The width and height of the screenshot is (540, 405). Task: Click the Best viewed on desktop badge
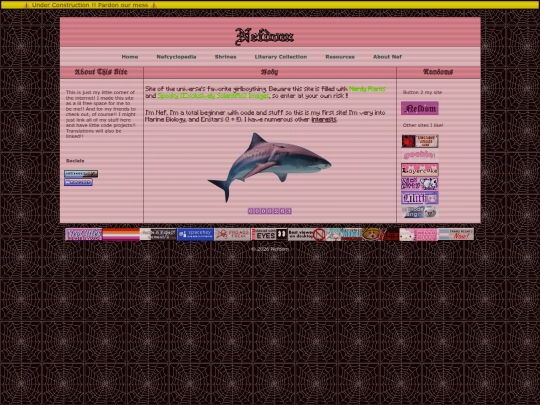pyautogui.click(x=307, y=234)
